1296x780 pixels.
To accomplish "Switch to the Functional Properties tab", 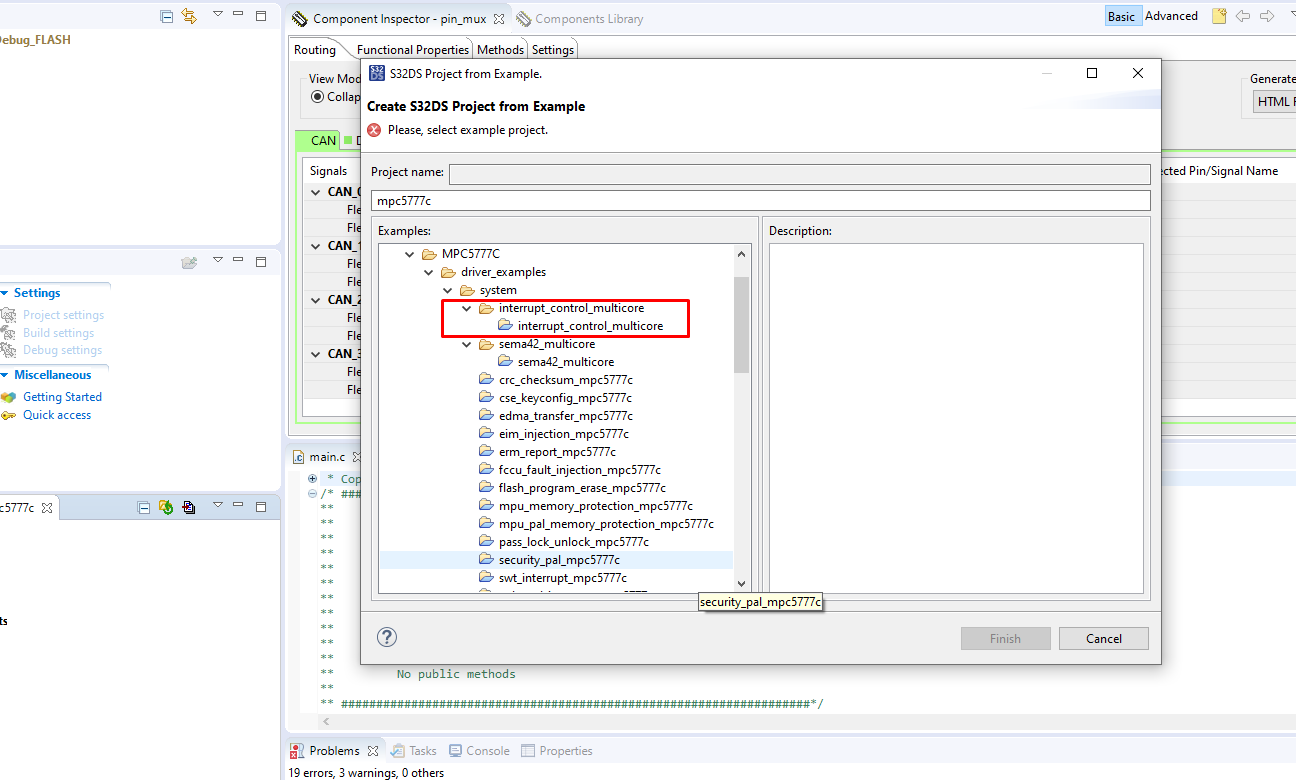I will coord(413,48).
